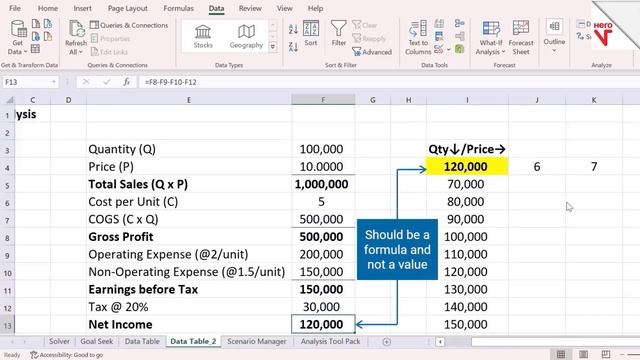Sort Z to A descending

click(293, 47)
